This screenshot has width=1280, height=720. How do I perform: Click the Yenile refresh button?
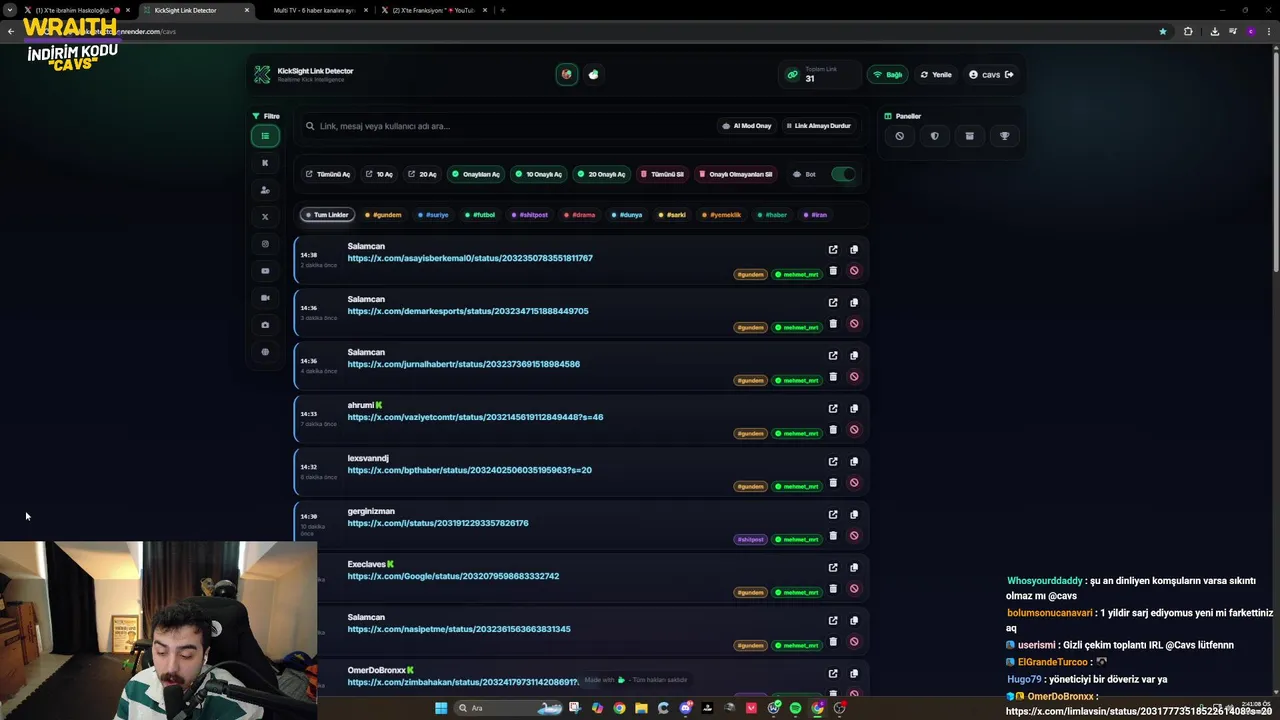pyautogui.click(x=936, y=74)
